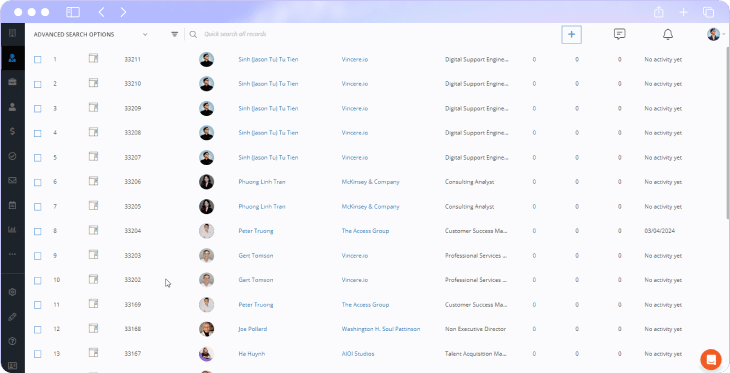730x373 pixels.
Task: Select checkbox for row 13
Action: (38, 354)
